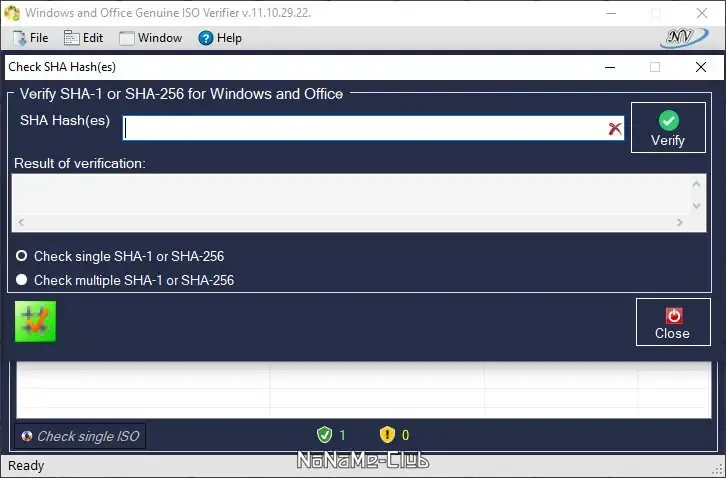726x478 pixels.
Task: Click the Check single ISO button
Action: [80, 436]
